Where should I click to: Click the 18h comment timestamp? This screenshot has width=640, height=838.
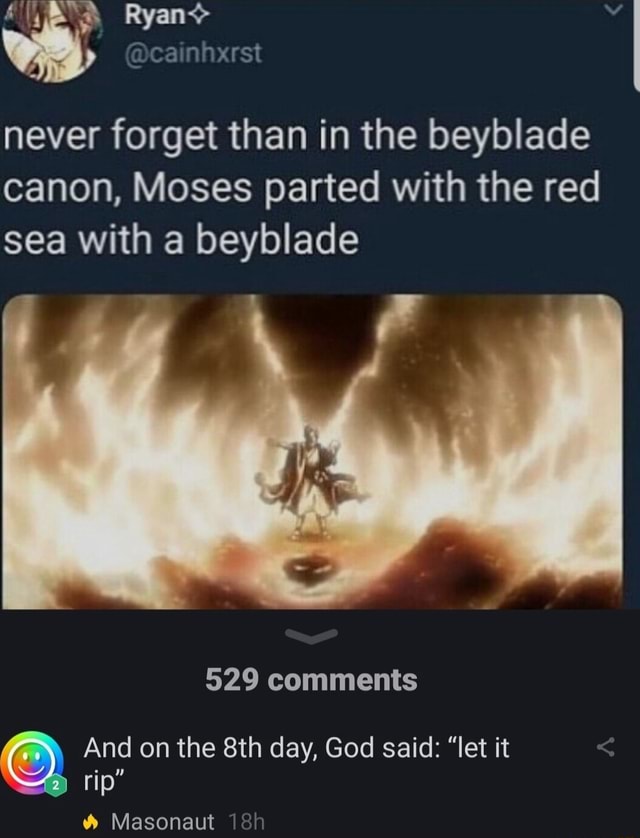[246, 822]
